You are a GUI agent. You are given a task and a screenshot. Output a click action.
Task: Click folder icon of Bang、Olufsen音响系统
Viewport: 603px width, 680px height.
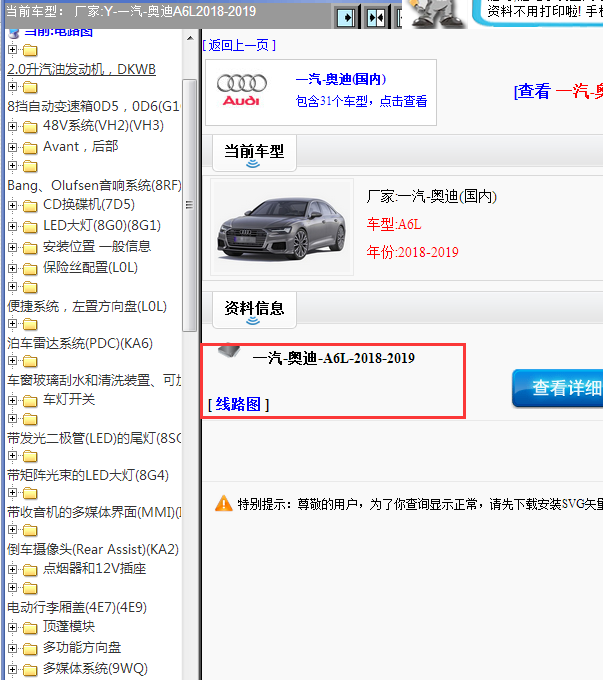pyautogui.click(x=30, y=167)
